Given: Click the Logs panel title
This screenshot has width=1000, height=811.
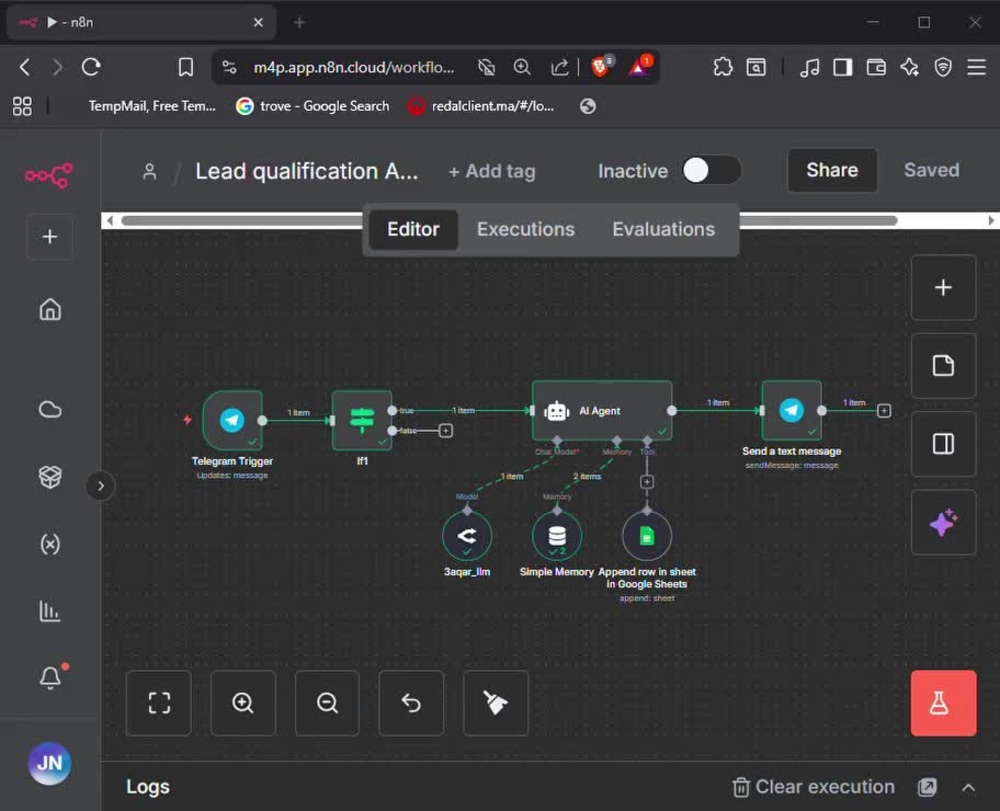Looking at the screenshot, I should click(148, 787).
